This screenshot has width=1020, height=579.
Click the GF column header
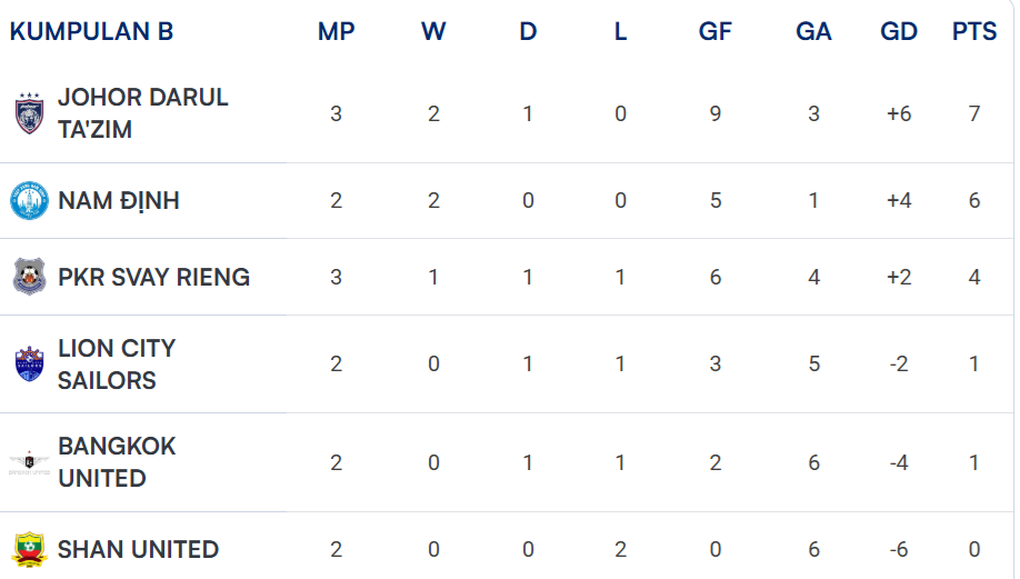pos(715,31)
